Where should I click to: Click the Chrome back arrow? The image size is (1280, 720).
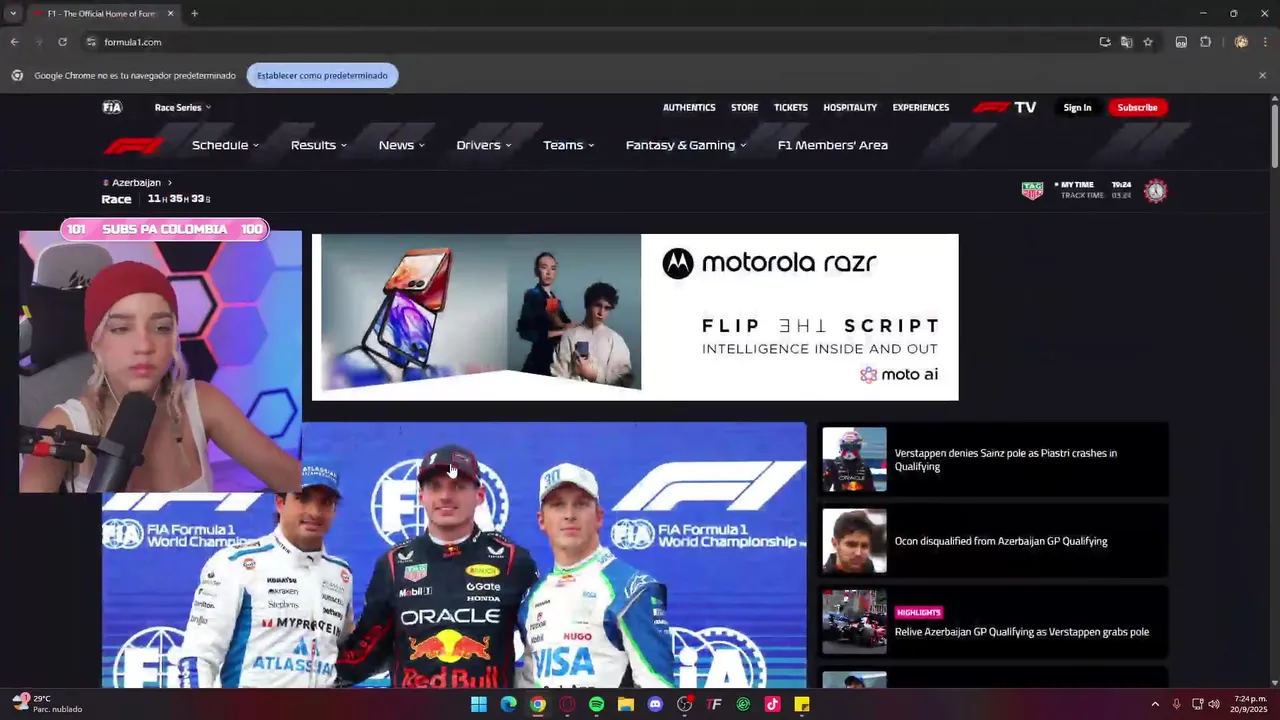14,42
